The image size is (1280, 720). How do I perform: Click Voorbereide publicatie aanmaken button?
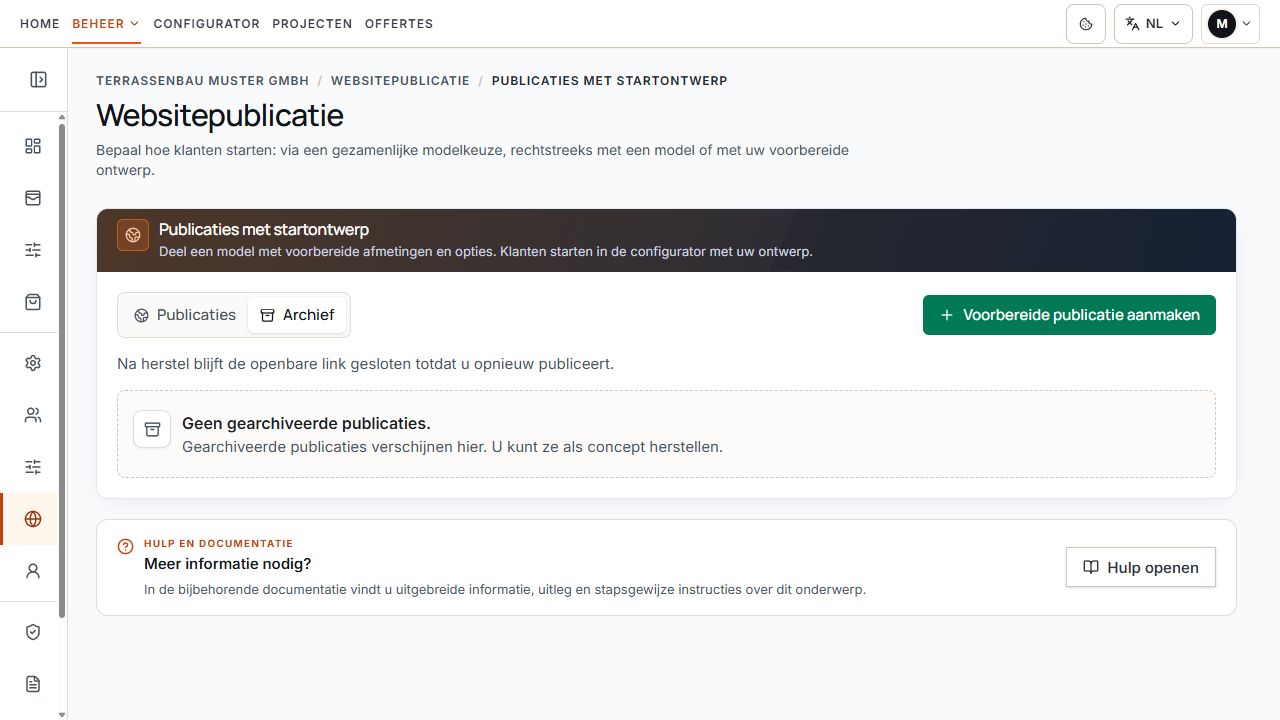point(1069,315)
